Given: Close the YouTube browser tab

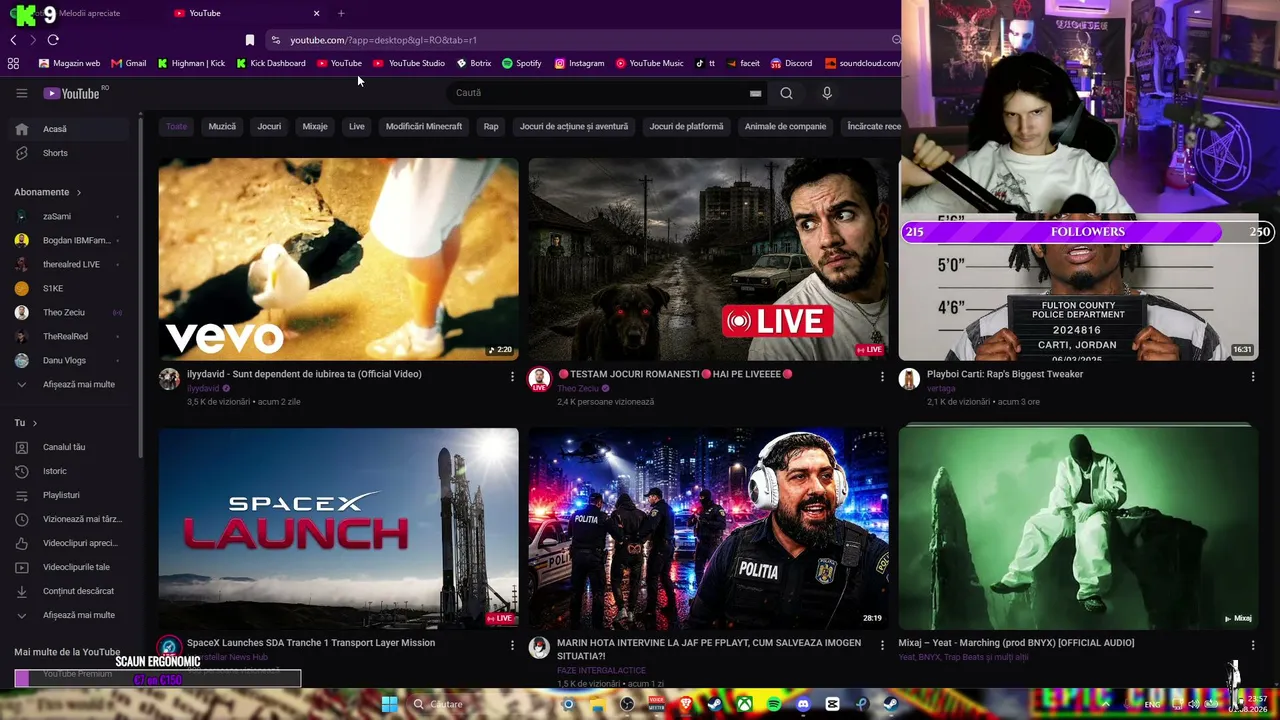Looking at the screenshot, I should coord(317,13).
